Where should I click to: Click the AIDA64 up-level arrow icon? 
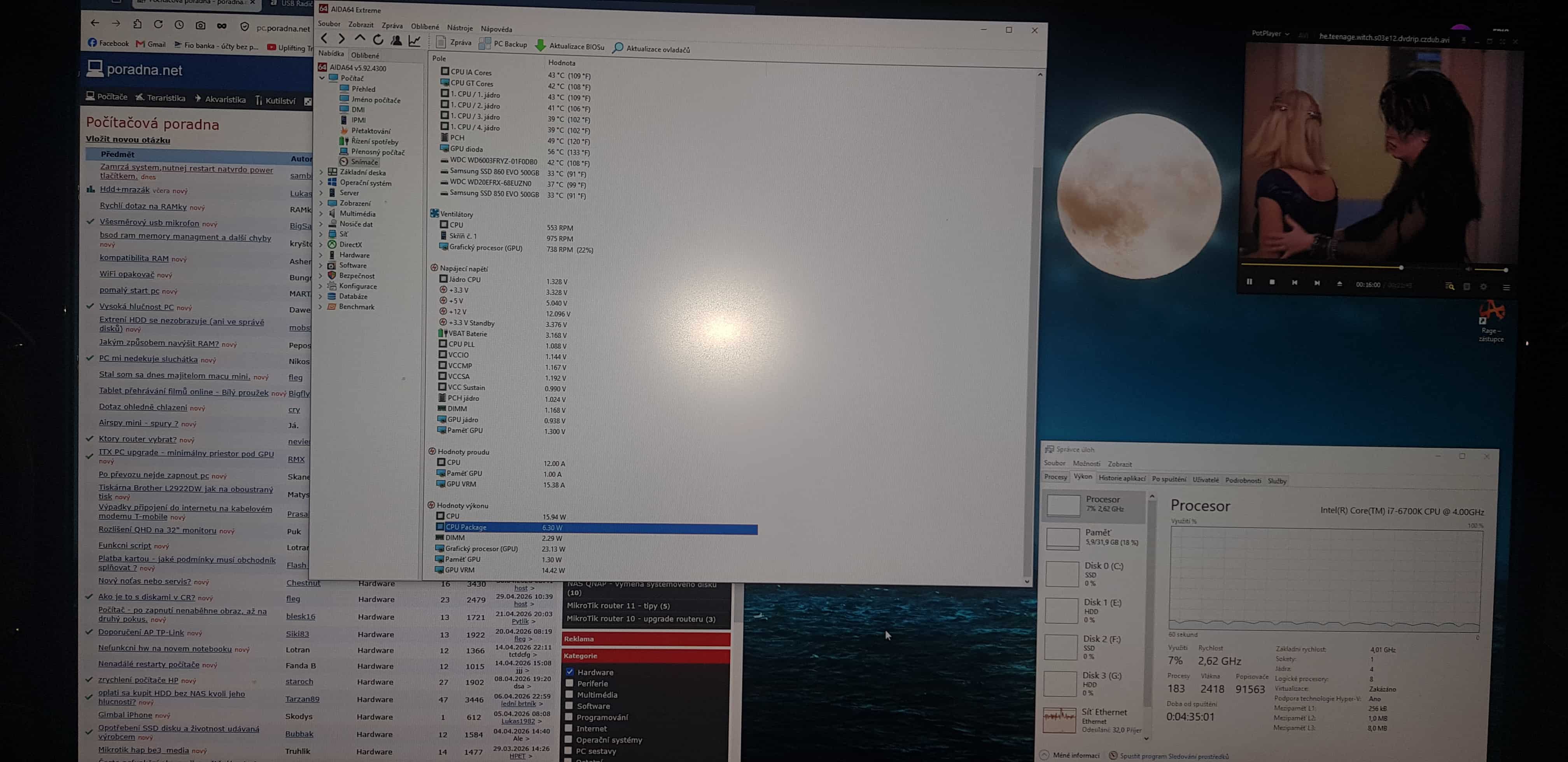click(360, 39)
